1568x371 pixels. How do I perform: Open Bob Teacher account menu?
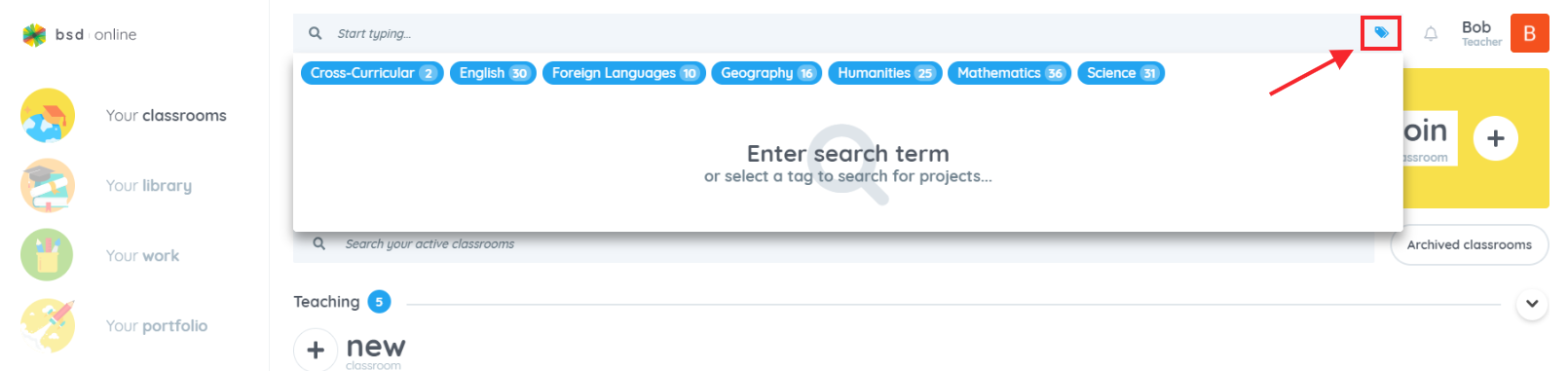click(1481, 33)
